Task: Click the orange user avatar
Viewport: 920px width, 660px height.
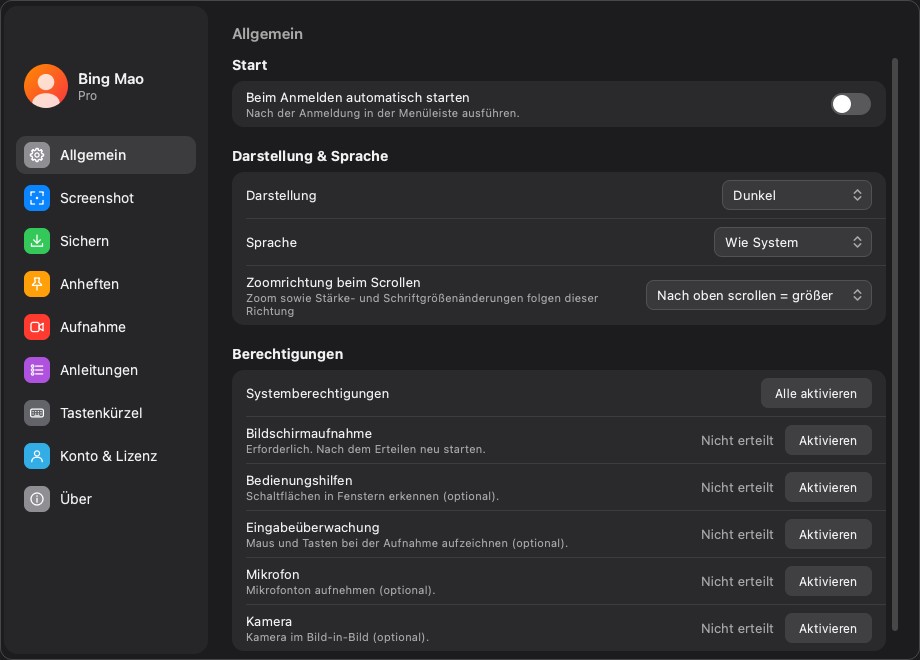Action: tap(46, 86)
